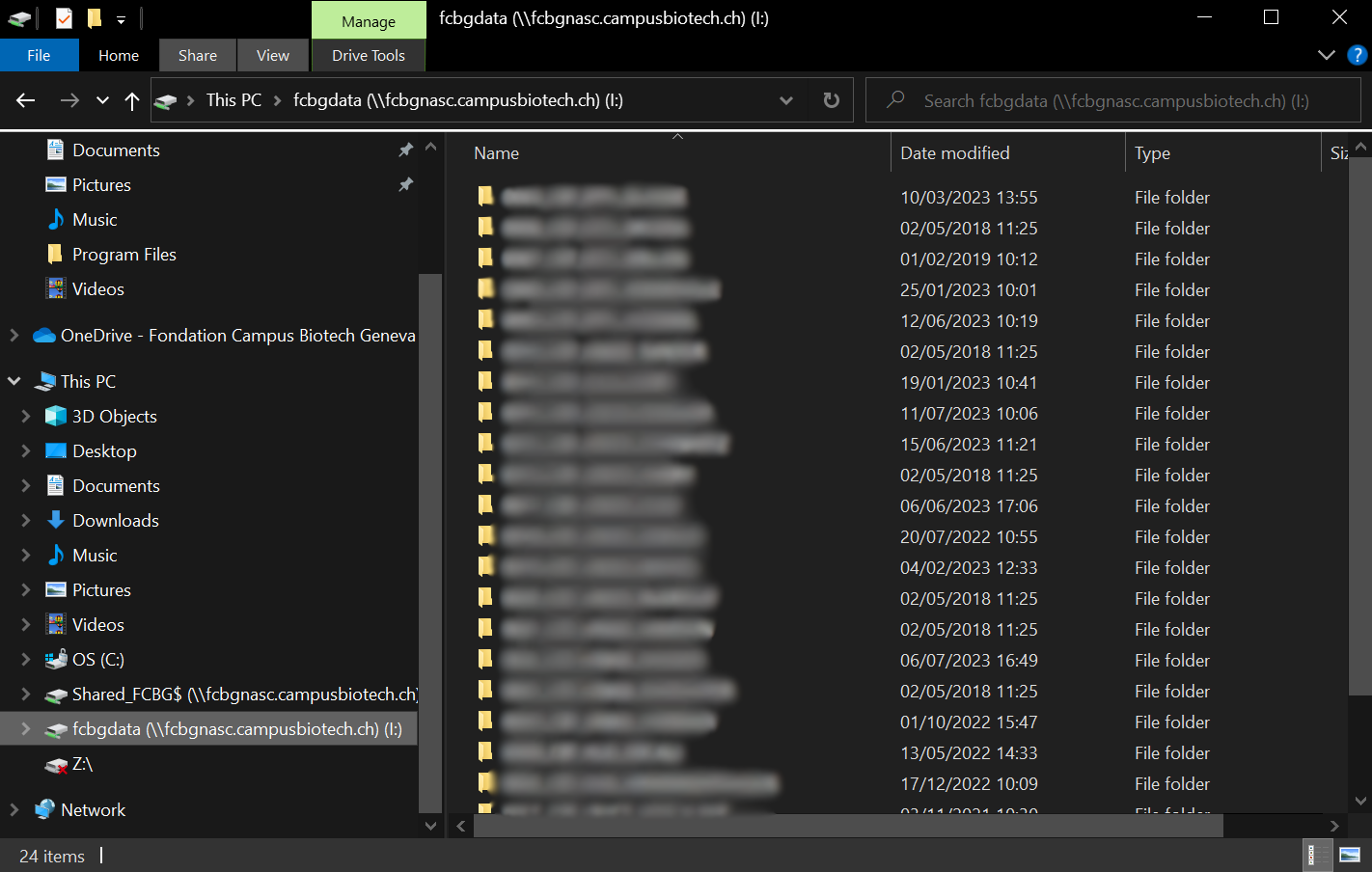This screenshot has height=872, width=1372.
Task: Click the file list vertical scrollbar thumb
Action: coord(1360,425)
